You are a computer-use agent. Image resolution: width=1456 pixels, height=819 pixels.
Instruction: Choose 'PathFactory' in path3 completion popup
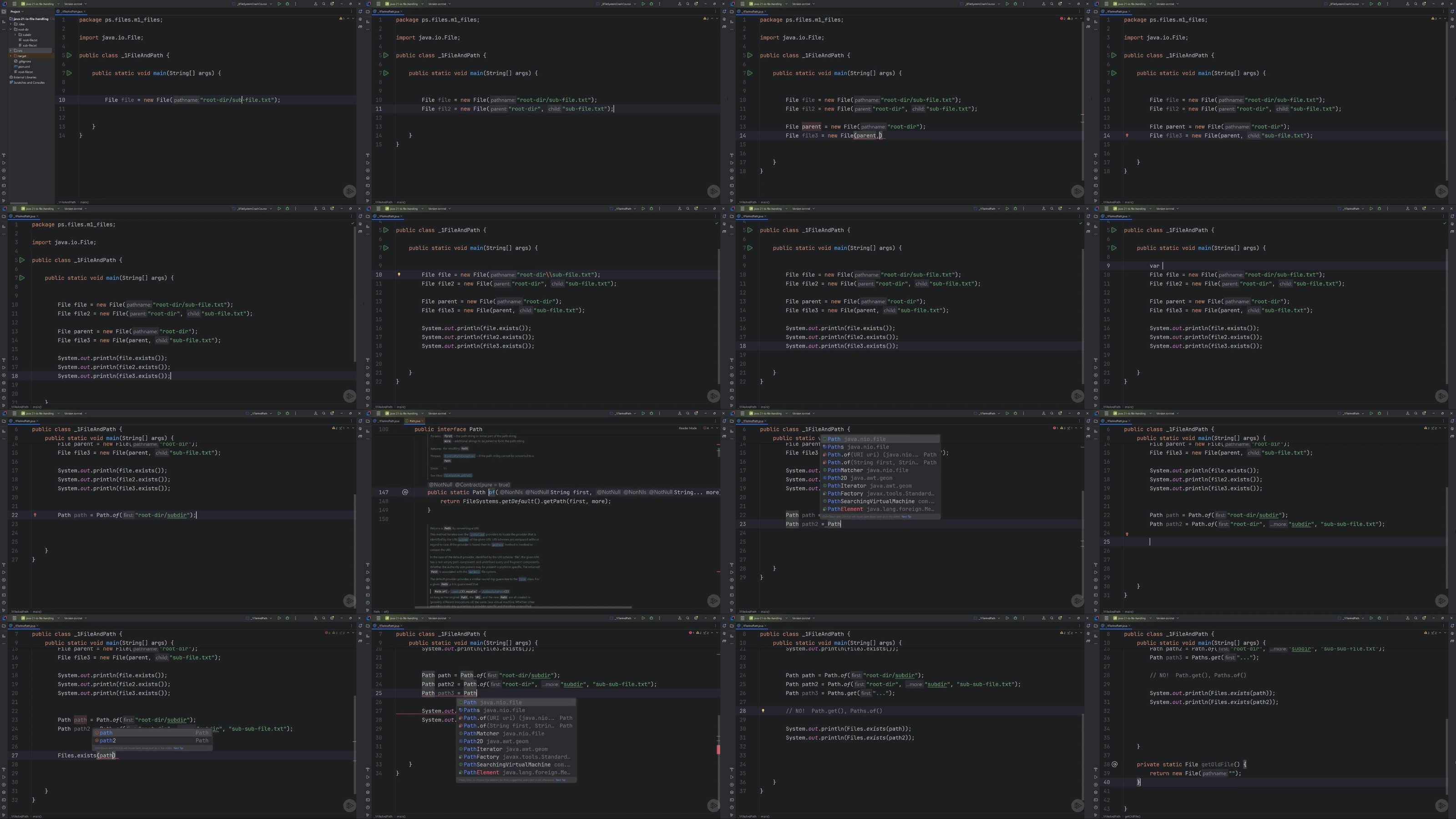[x=516, y=757]
